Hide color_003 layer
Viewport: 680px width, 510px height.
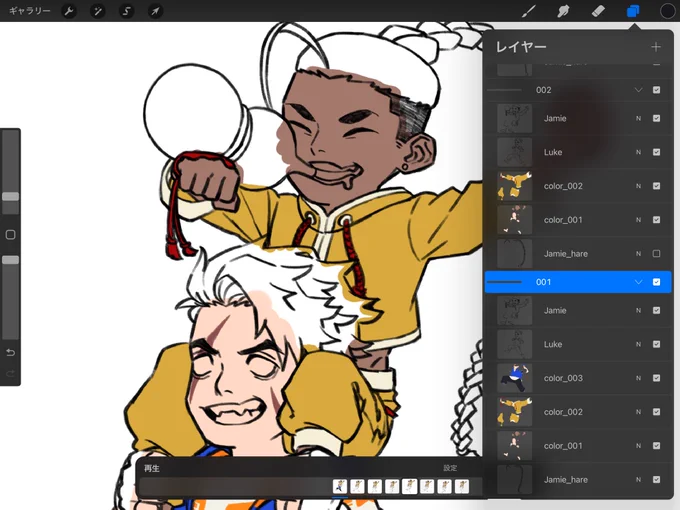(x=657, y=378)
